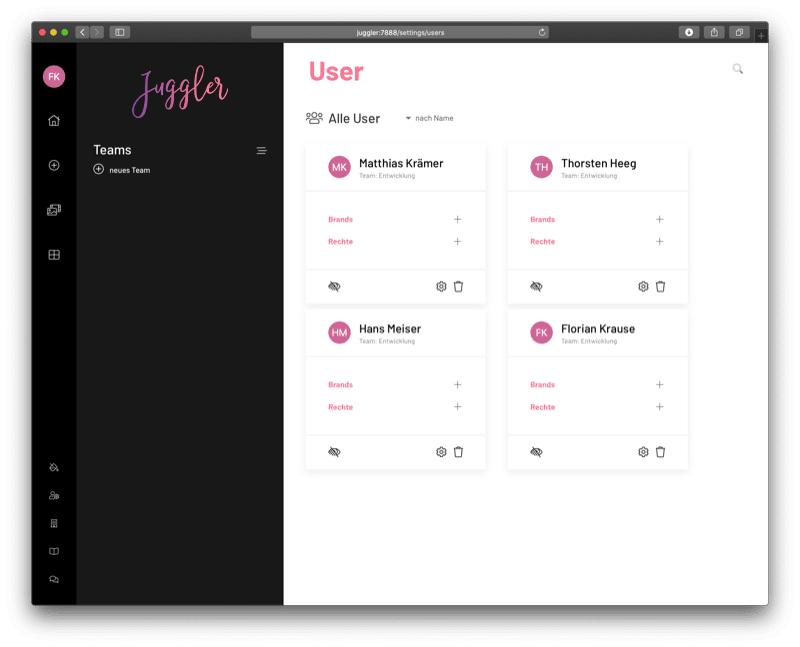
Task: Click the home icon in left sidebar
Action: click(54, 121)
